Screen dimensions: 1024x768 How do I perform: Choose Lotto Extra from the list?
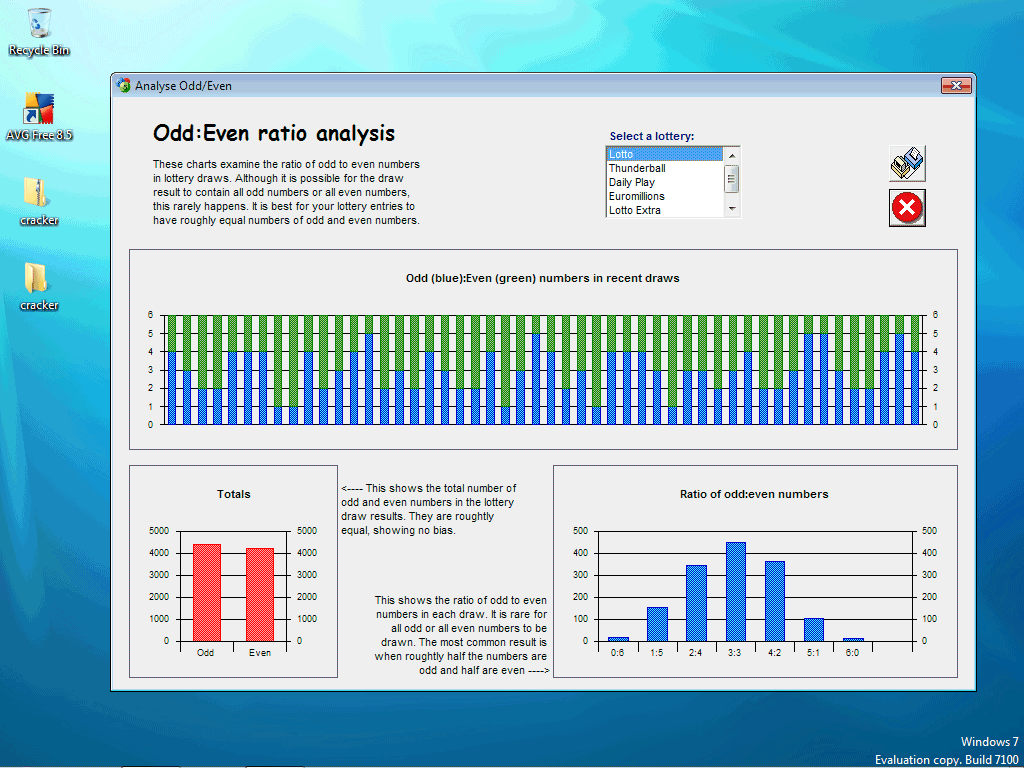[664, 210]
